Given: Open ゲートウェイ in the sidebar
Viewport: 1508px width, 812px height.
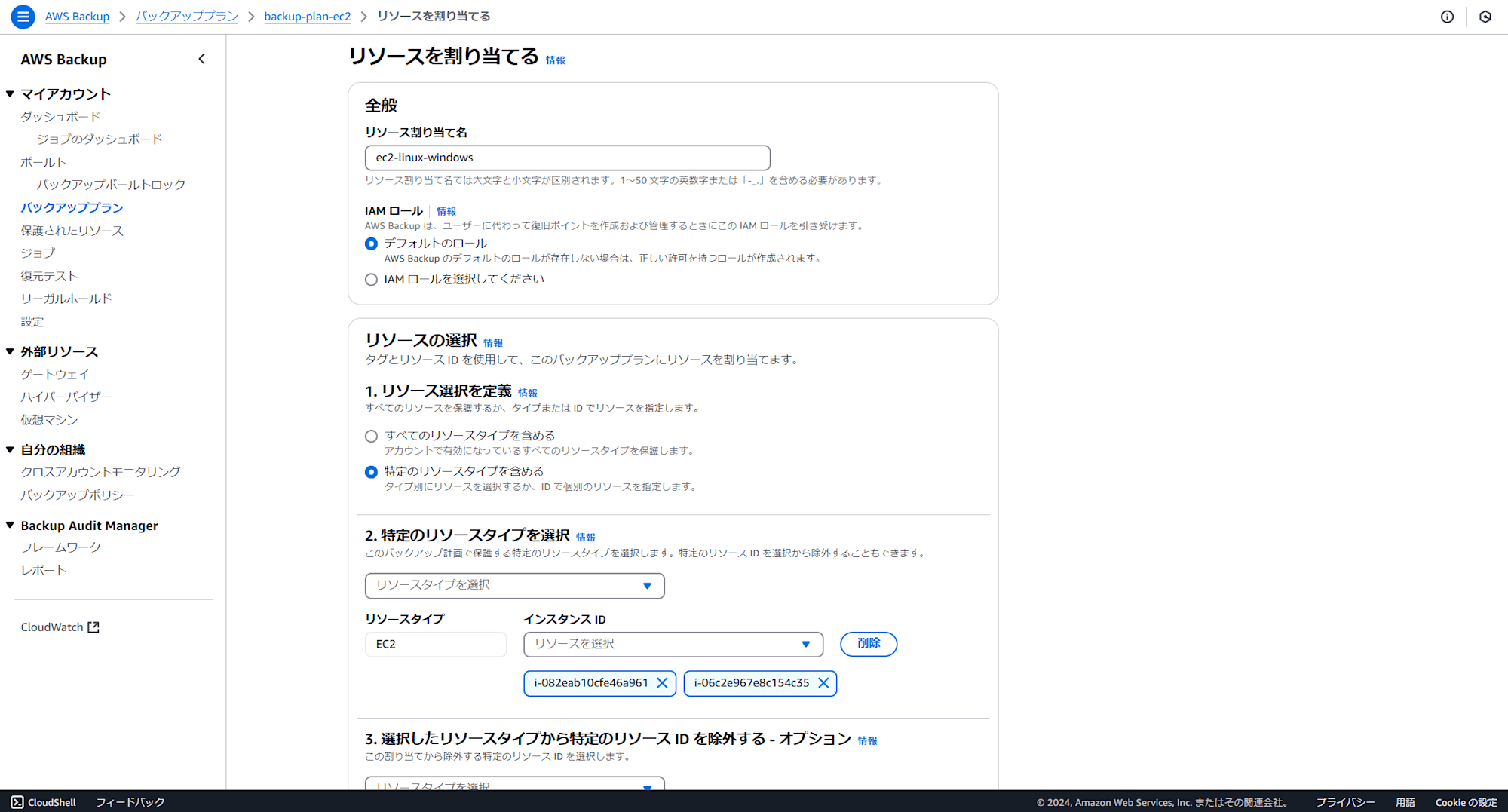Looking at the screenshot, I should (x=54, y=375).
